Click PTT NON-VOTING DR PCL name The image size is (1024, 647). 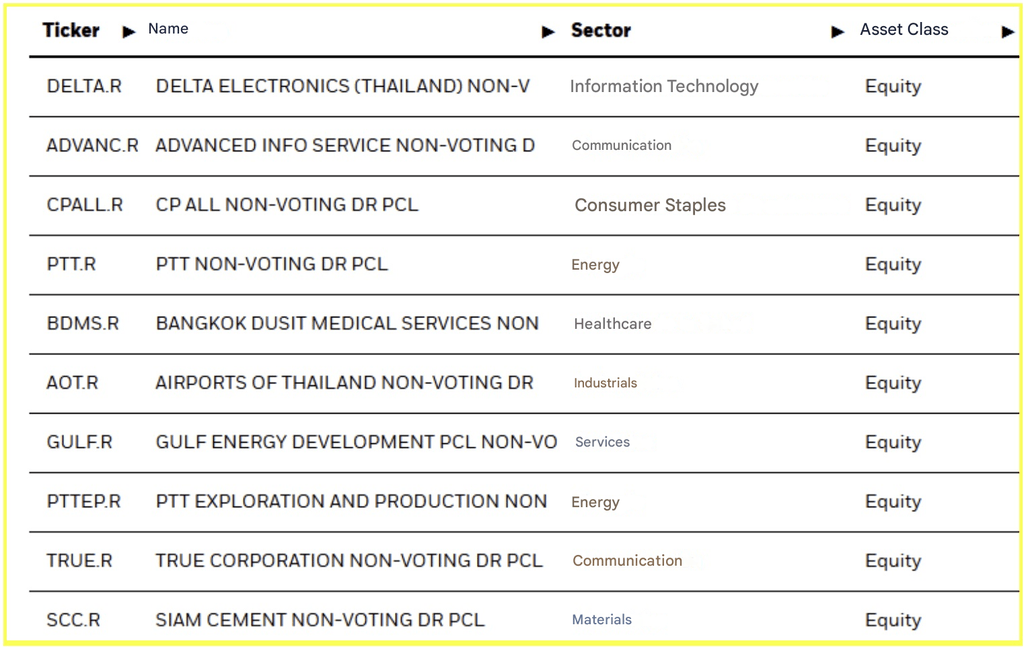pos(271,264)
